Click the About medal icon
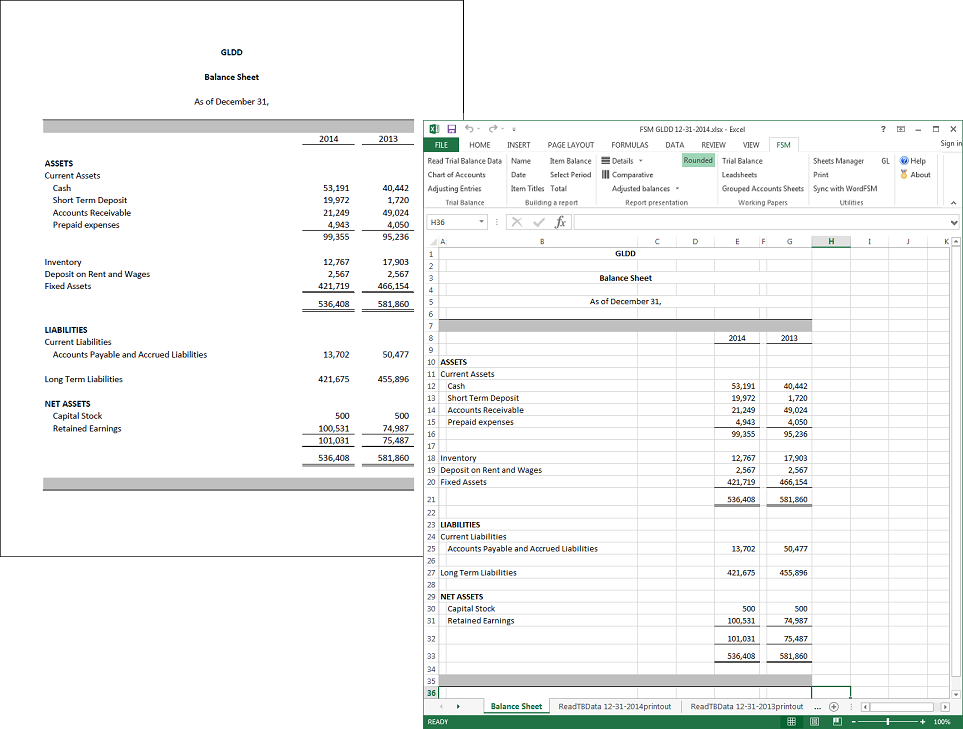 pyautogui.click(x=904, y=175)
